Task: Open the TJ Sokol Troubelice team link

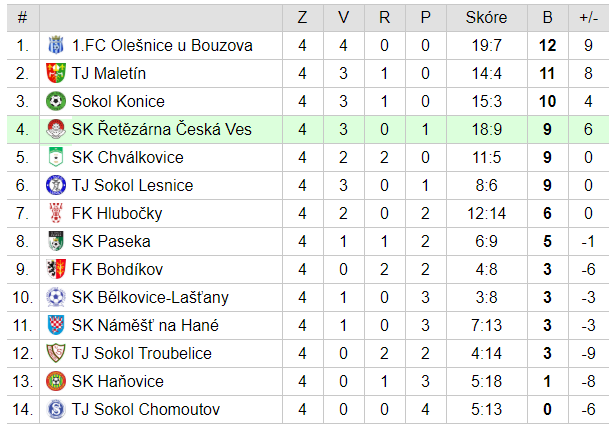Action: (141, 353)
